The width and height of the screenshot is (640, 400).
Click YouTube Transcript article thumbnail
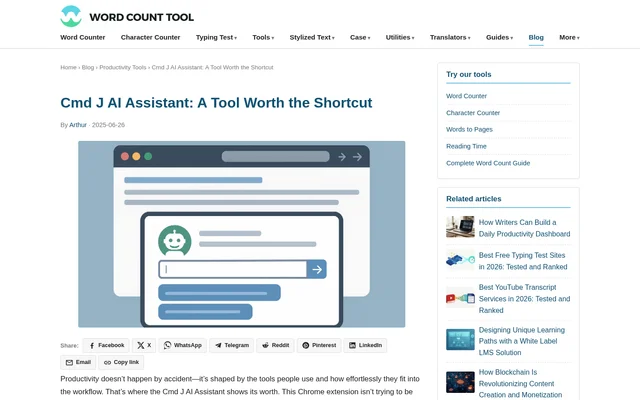pyautogui.click(x=460, y=297)
